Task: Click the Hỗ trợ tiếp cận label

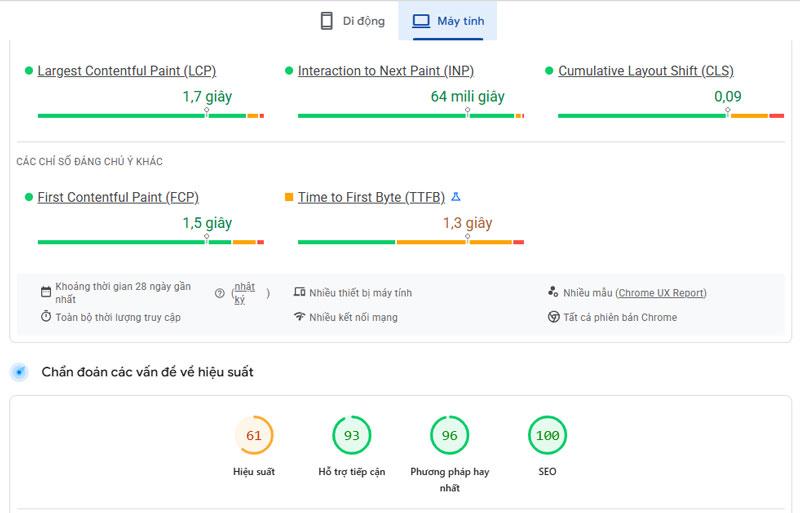Action: tap(352, 472)
